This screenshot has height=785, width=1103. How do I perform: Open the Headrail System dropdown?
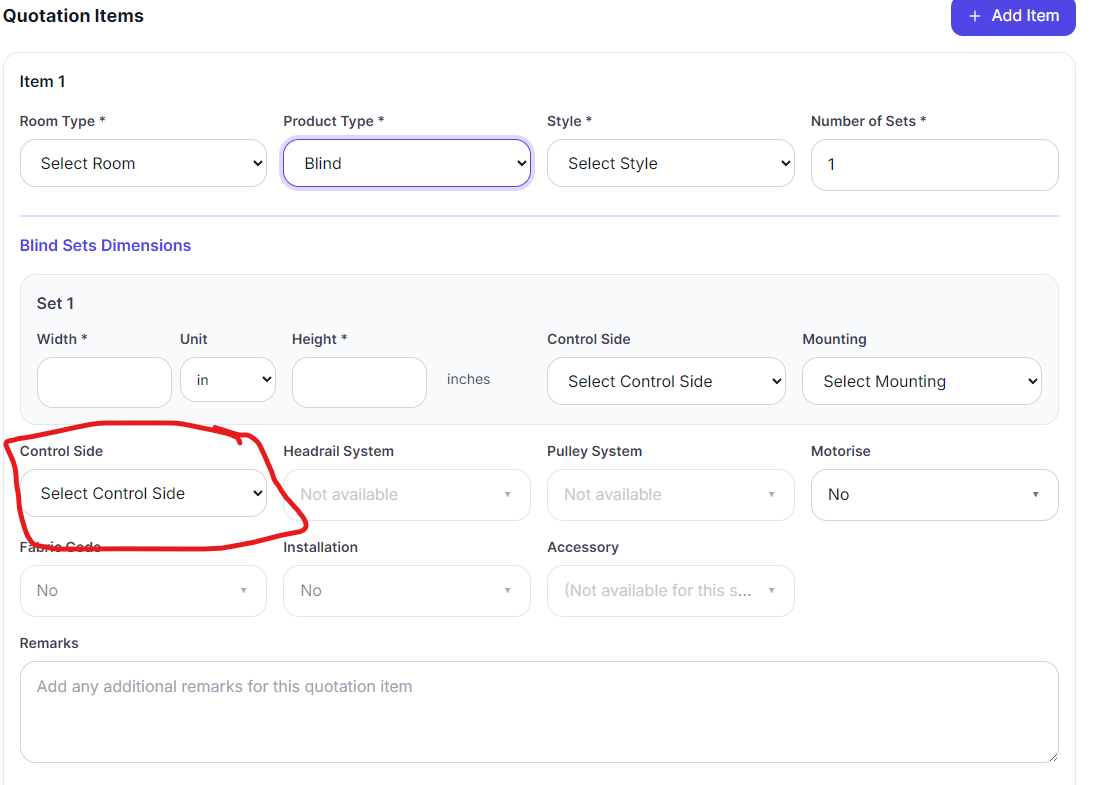pyautogui.click(x=406, y=495)
